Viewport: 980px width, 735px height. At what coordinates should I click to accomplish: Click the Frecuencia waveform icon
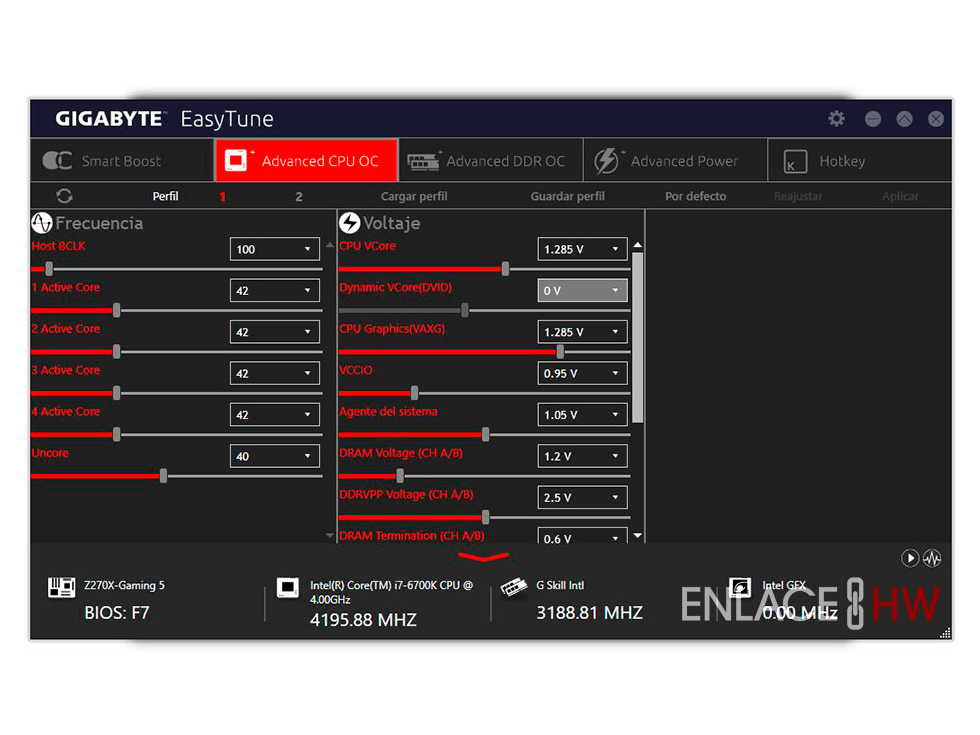tap(42, 222)
